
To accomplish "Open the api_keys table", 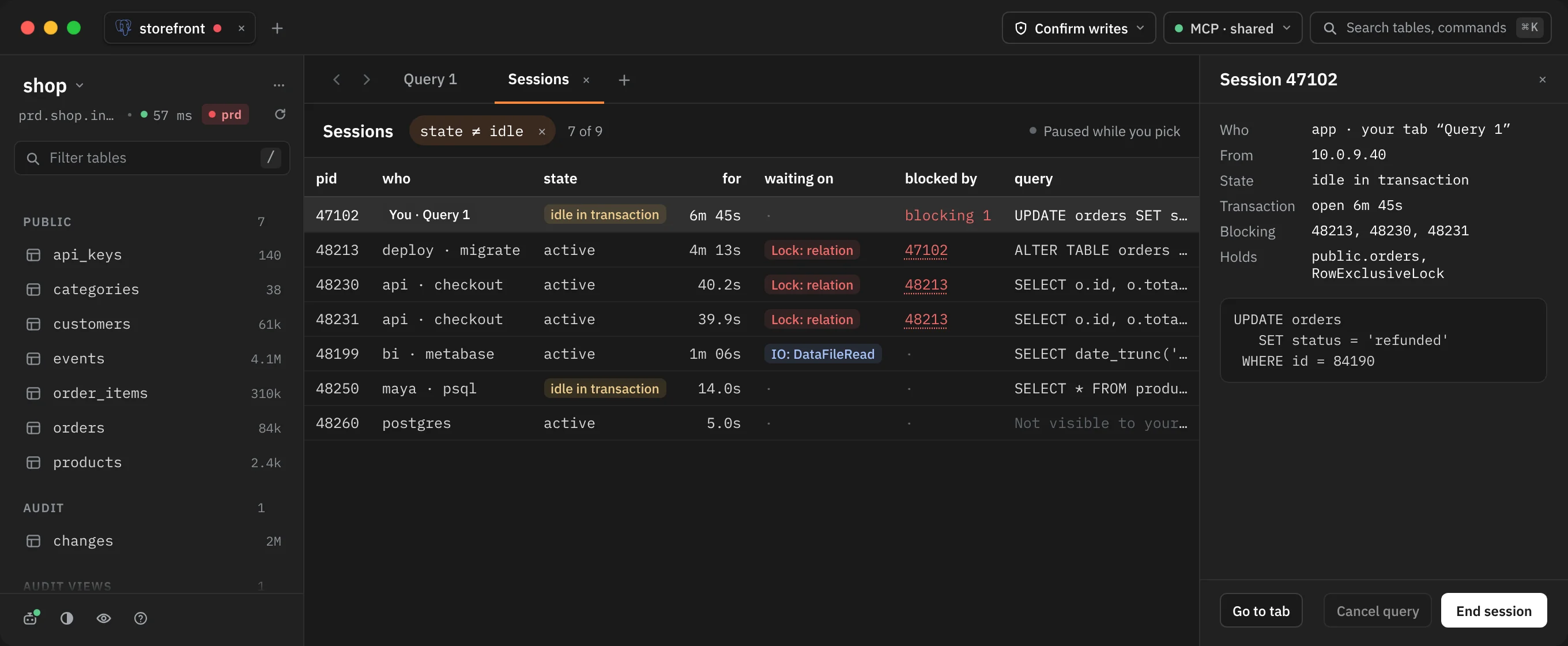I will [x=152, y=255].
